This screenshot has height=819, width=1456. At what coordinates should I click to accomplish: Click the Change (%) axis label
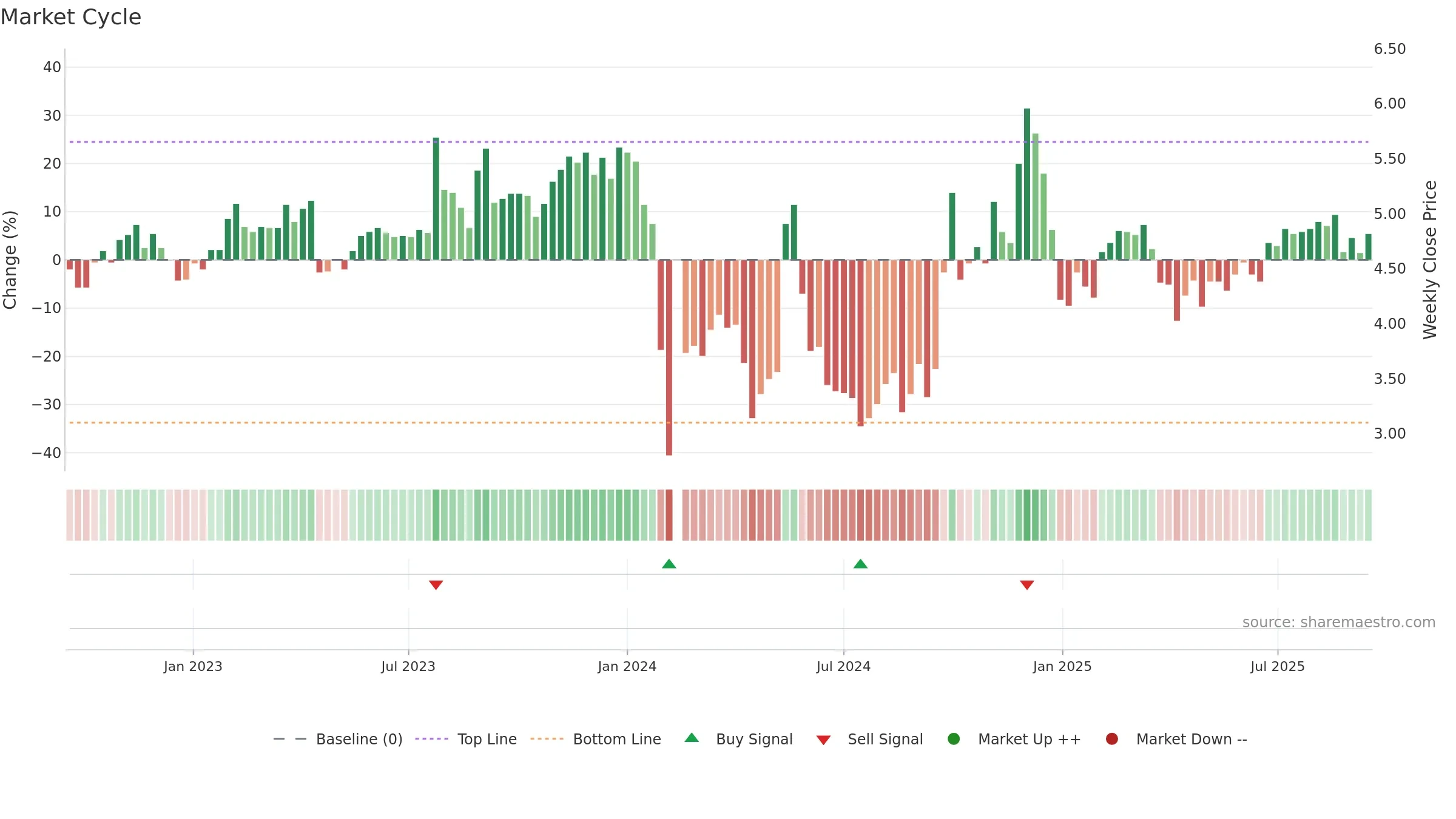tap(10, 260)
